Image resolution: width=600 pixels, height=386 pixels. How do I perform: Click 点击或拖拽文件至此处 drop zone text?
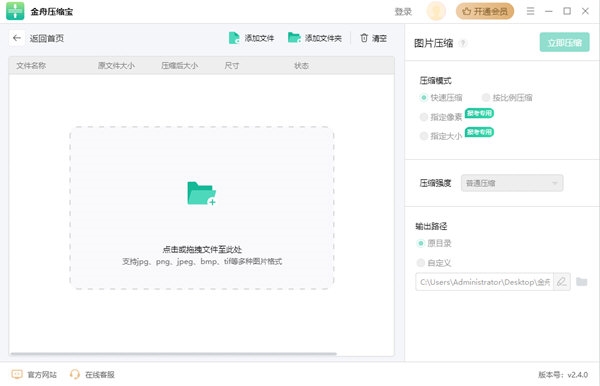[202, 249]
